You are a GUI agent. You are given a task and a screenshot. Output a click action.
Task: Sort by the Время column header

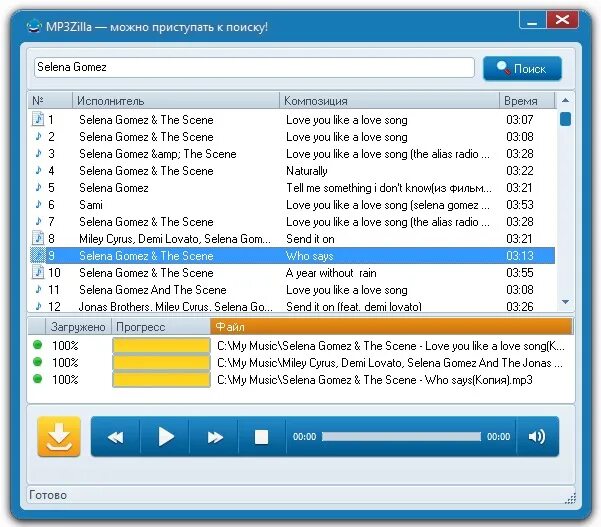pyautogui.click(x=527, y=101)
